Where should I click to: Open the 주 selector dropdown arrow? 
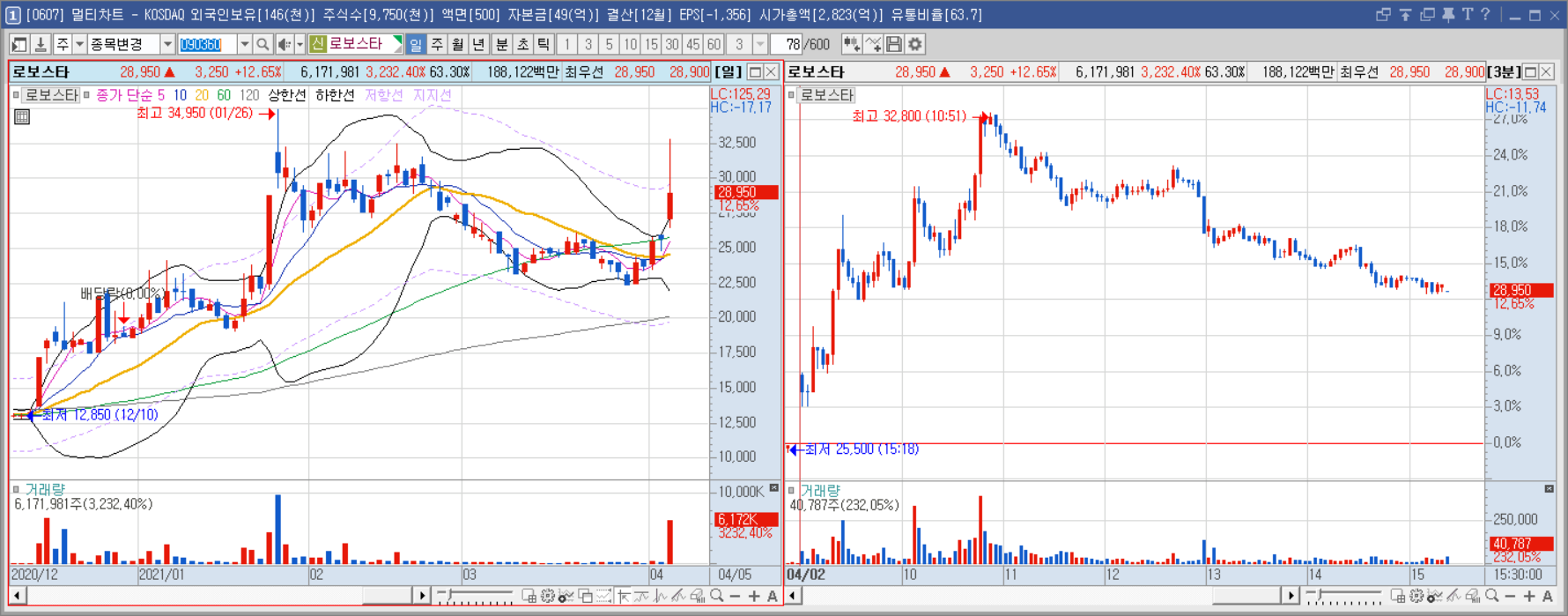click(78, 44)
